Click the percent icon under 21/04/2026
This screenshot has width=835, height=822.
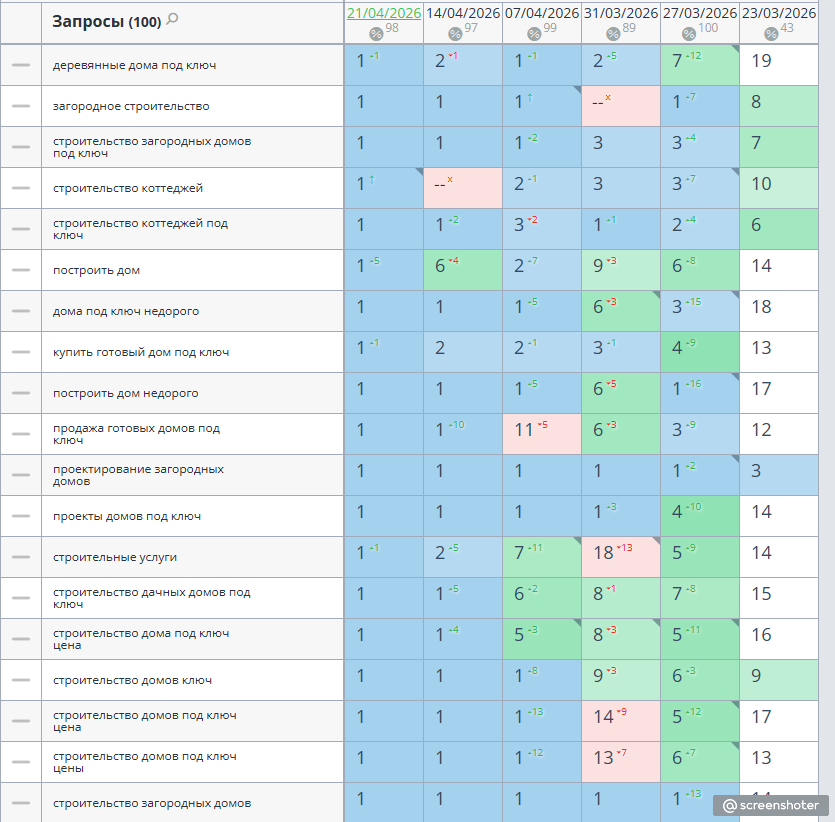pyautogui.click(x=376, y=34)
